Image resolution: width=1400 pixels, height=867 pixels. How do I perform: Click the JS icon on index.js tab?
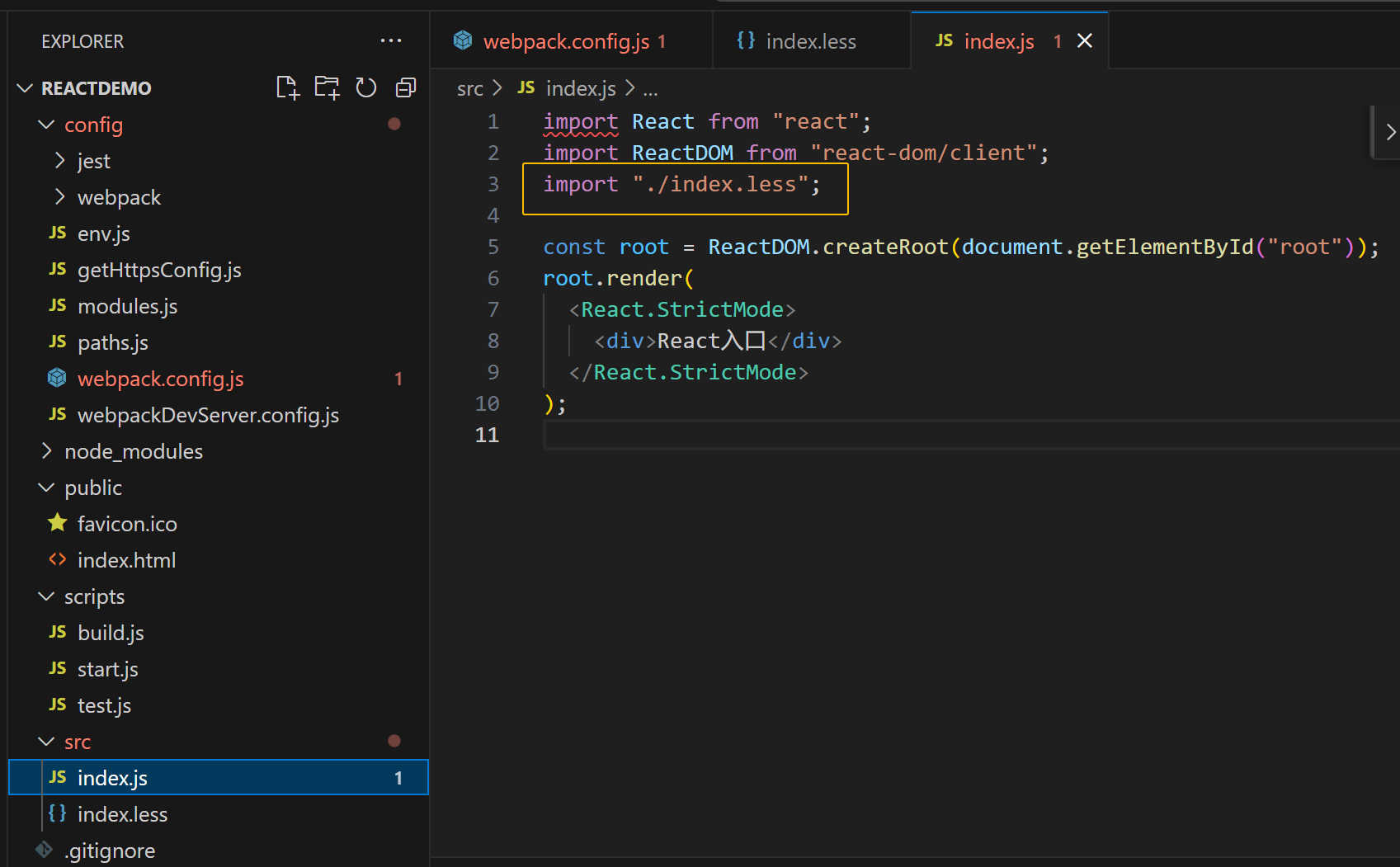click(945, 40)
